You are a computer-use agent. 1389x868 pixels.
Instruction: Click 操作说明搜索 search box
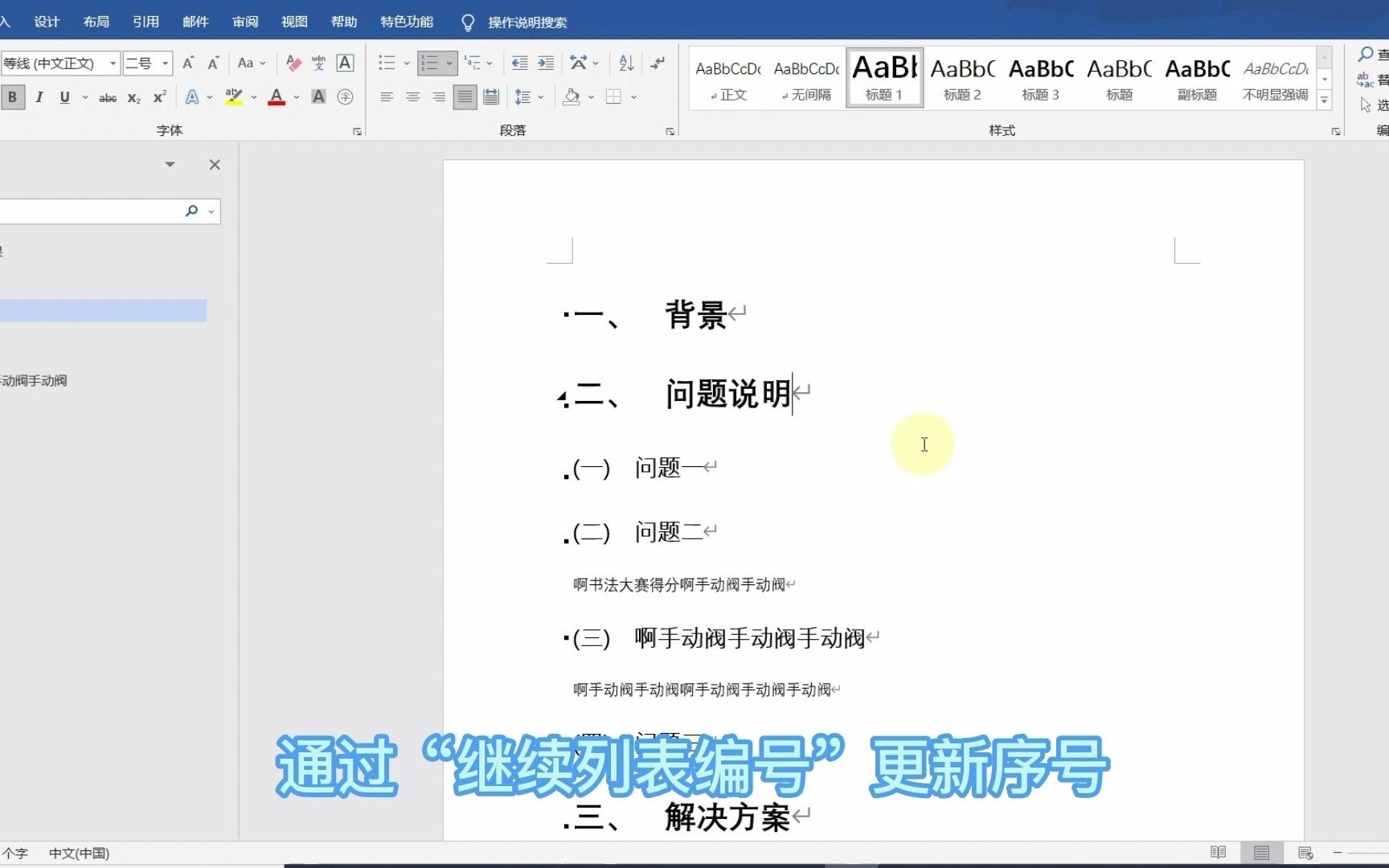tap(527, 23)
